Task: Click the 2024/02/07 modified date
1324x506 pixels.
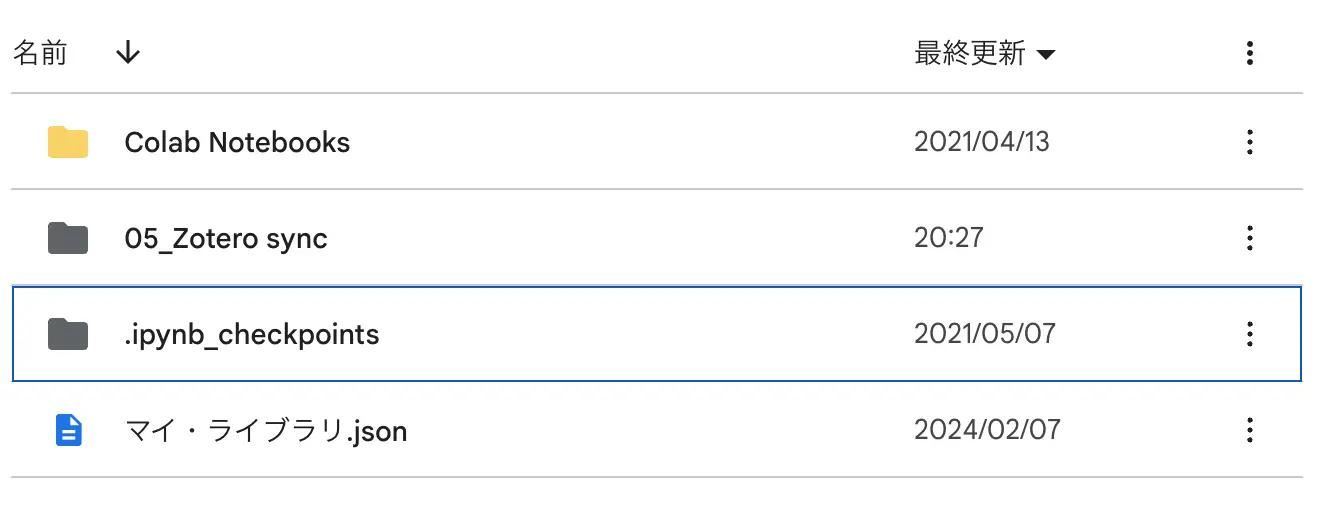Action: [x=986, y=431]
